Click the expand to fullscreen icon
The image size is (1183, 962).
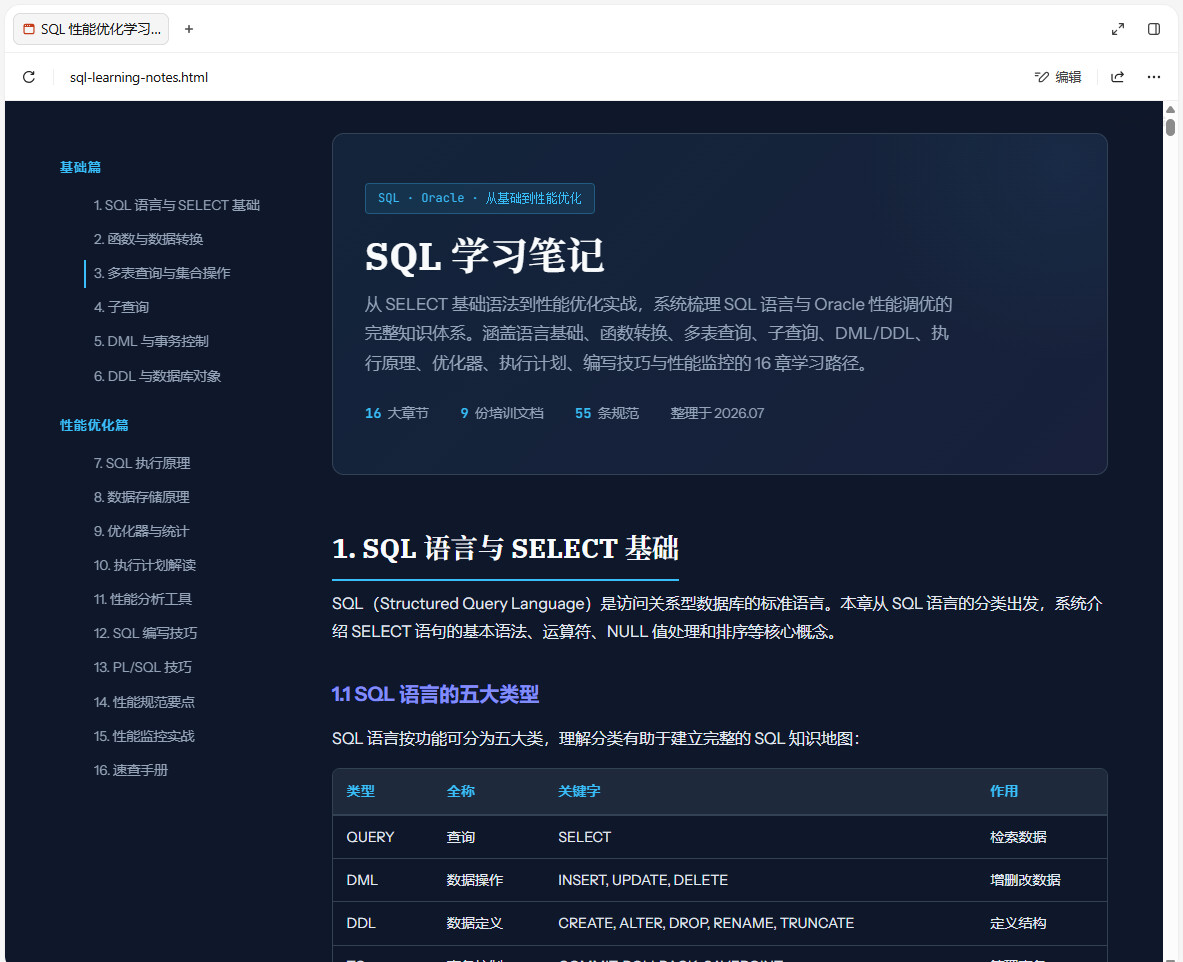point(1117,29)
